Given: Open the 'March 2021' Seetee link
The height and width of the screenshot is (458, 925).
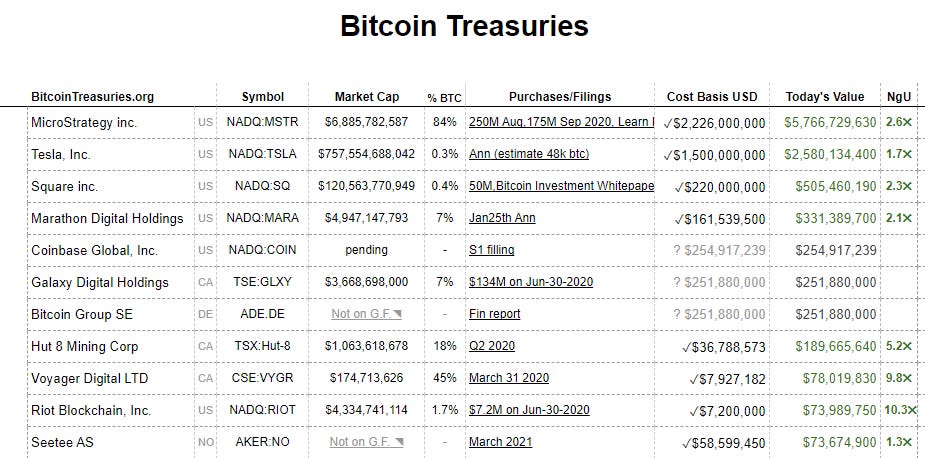Looking at the screenshot, I should coord(500,442).
